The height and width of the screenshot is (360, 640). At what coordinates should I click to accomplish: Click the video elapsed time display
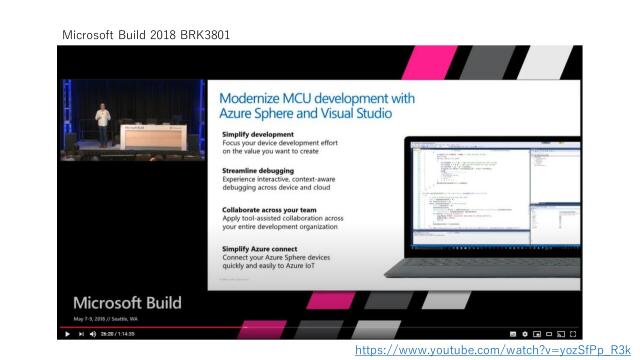click(118, 334)
